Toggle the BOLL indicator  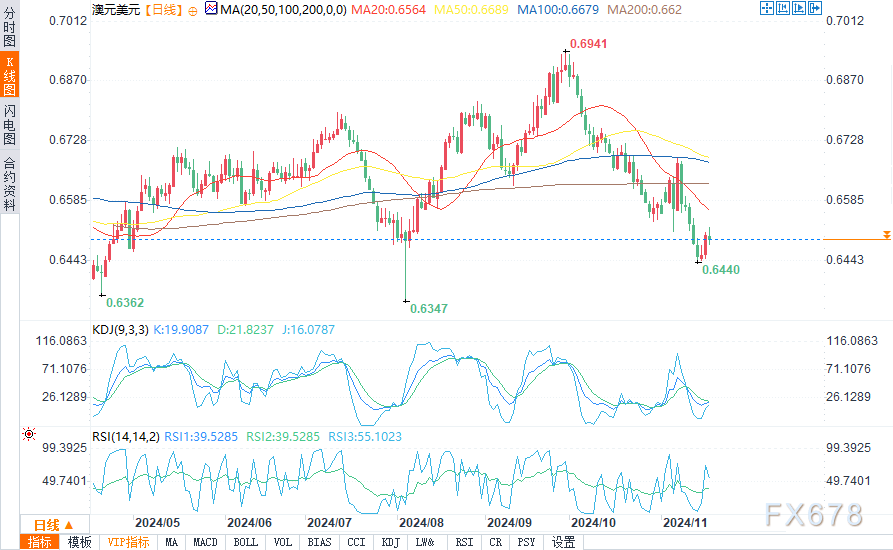click(245, 542)
